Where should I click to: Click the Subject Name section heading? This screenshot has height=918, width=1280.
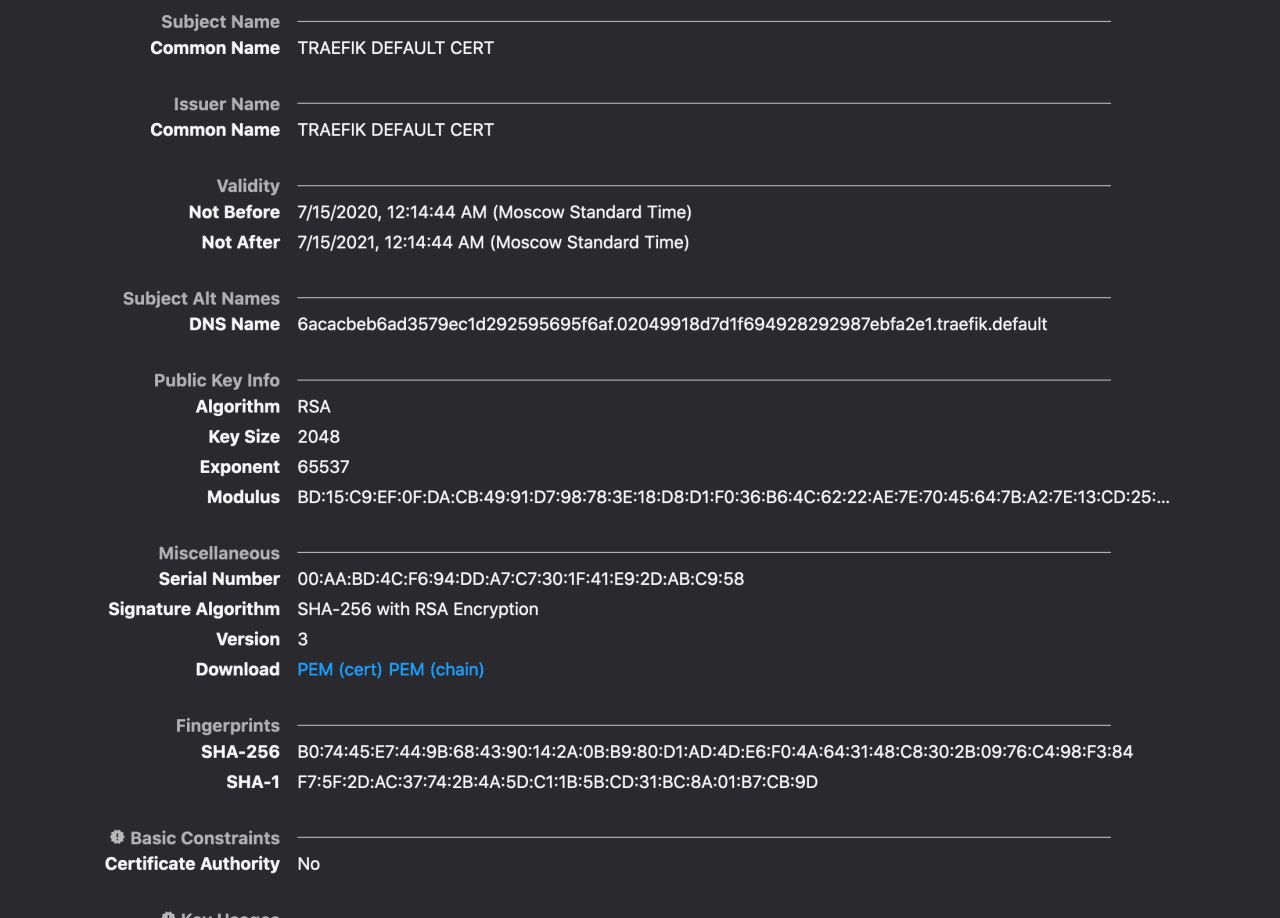tap(220, 22)
